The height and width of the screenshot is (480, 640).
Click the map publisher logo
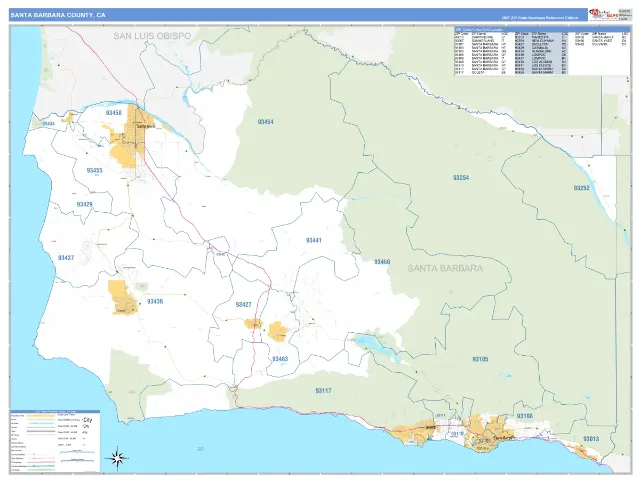[x=602, y=15]
